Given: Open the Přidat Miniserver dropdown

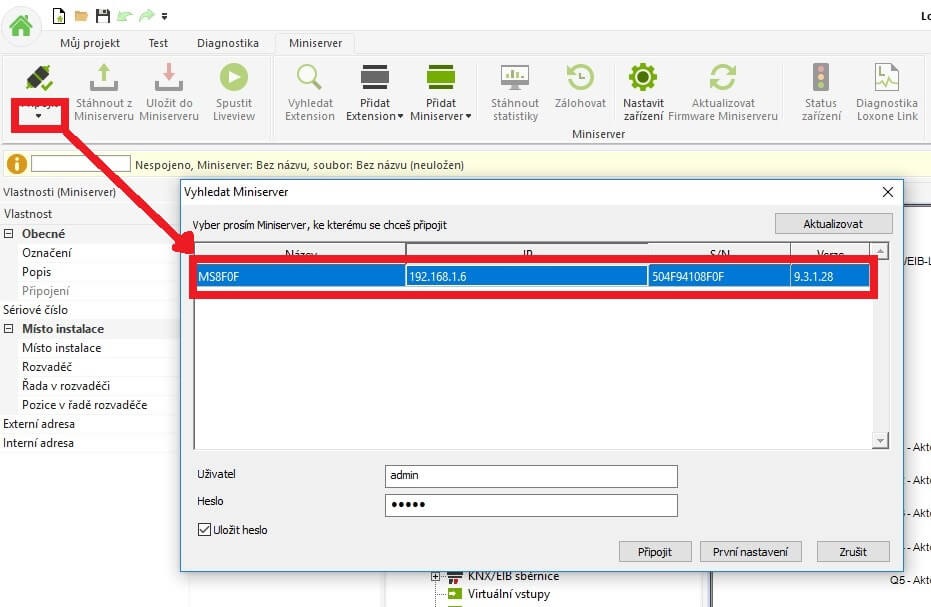Looking at the screenshot, I should coord(441,109).
